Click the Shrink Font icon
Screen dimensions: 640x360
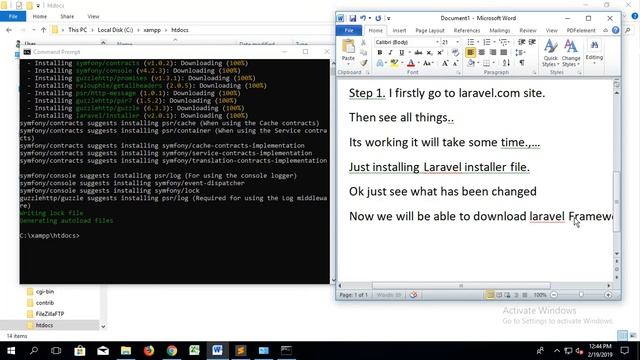(456, 63)
